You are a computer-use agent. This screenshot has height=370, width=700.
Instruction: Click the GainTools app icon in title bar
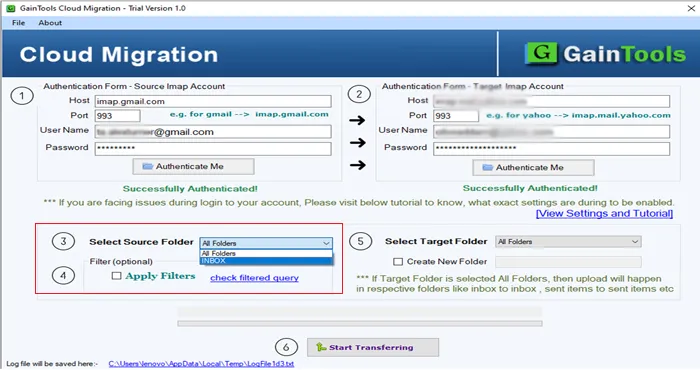10,8
